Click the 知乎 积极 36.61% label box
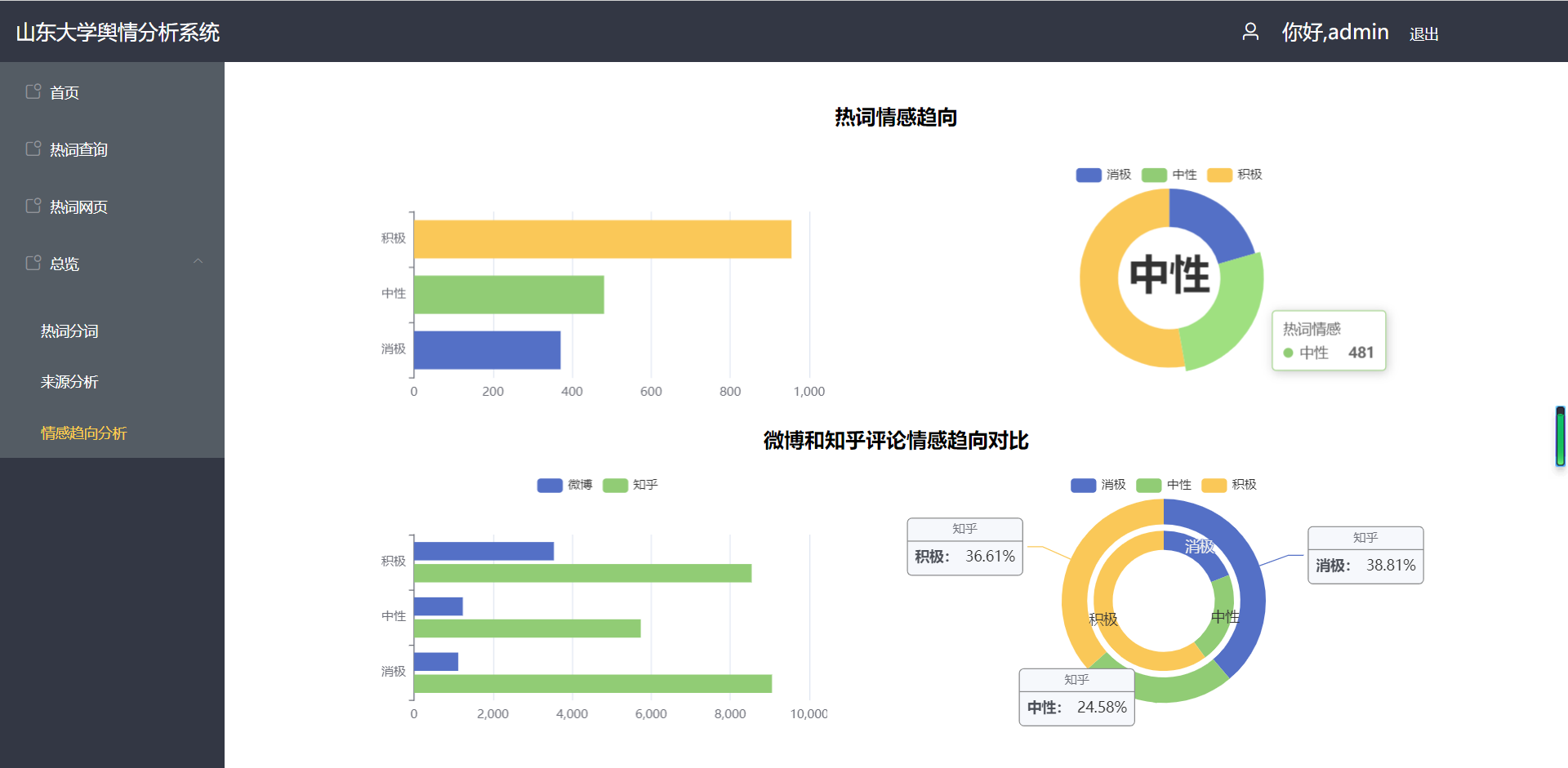1568x768 pixels. tap(964, 547)
